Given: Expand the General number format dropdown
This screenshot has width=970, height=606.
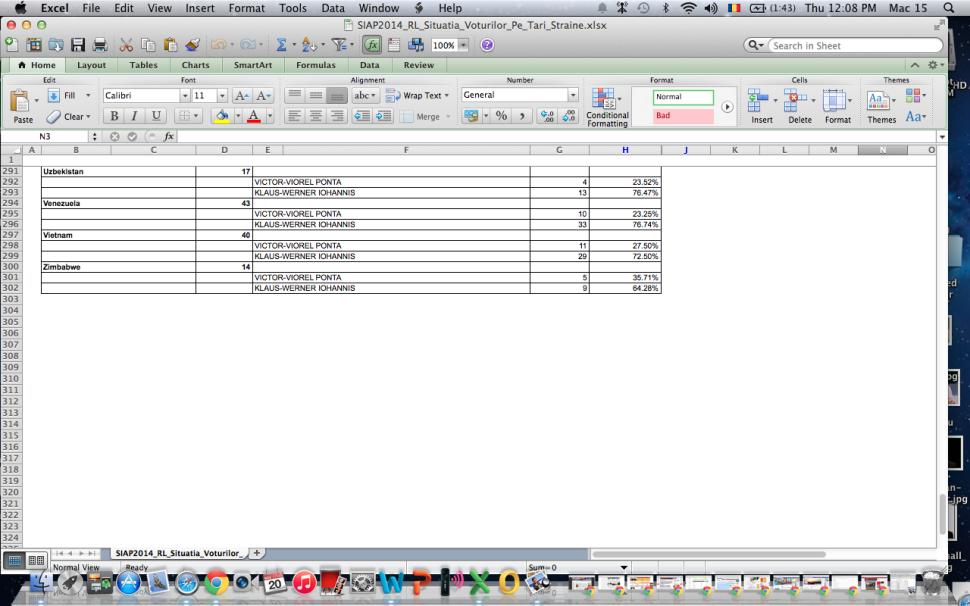Looking at the screenshot, I should point(573,96).
